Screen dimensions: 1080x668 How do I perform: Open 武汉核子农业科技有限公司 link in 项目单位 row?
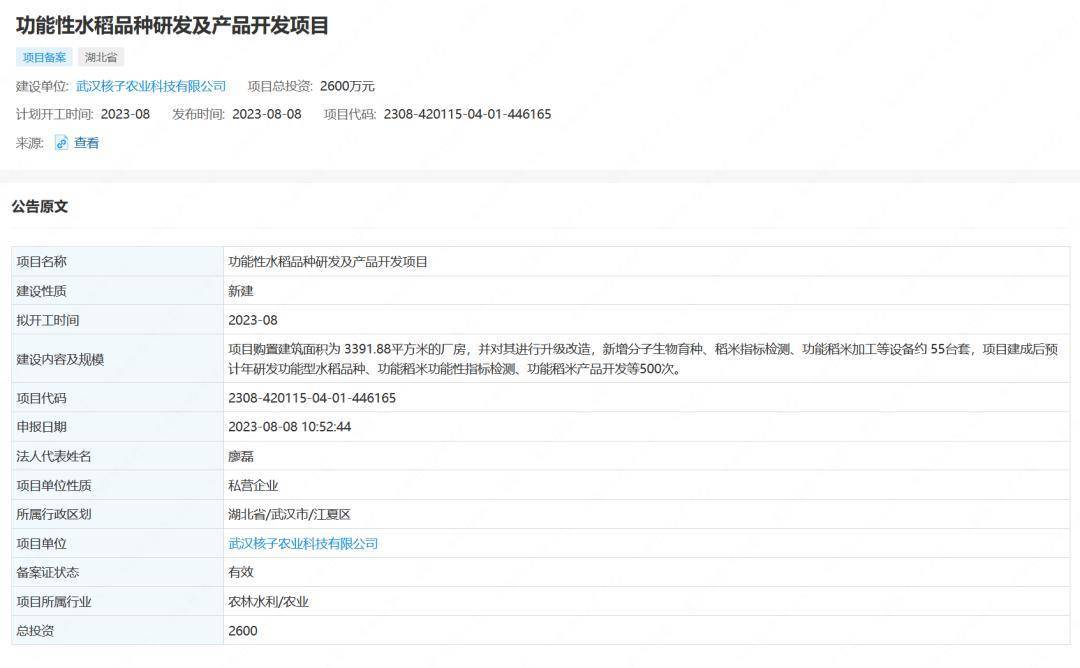tap(303, 544)
